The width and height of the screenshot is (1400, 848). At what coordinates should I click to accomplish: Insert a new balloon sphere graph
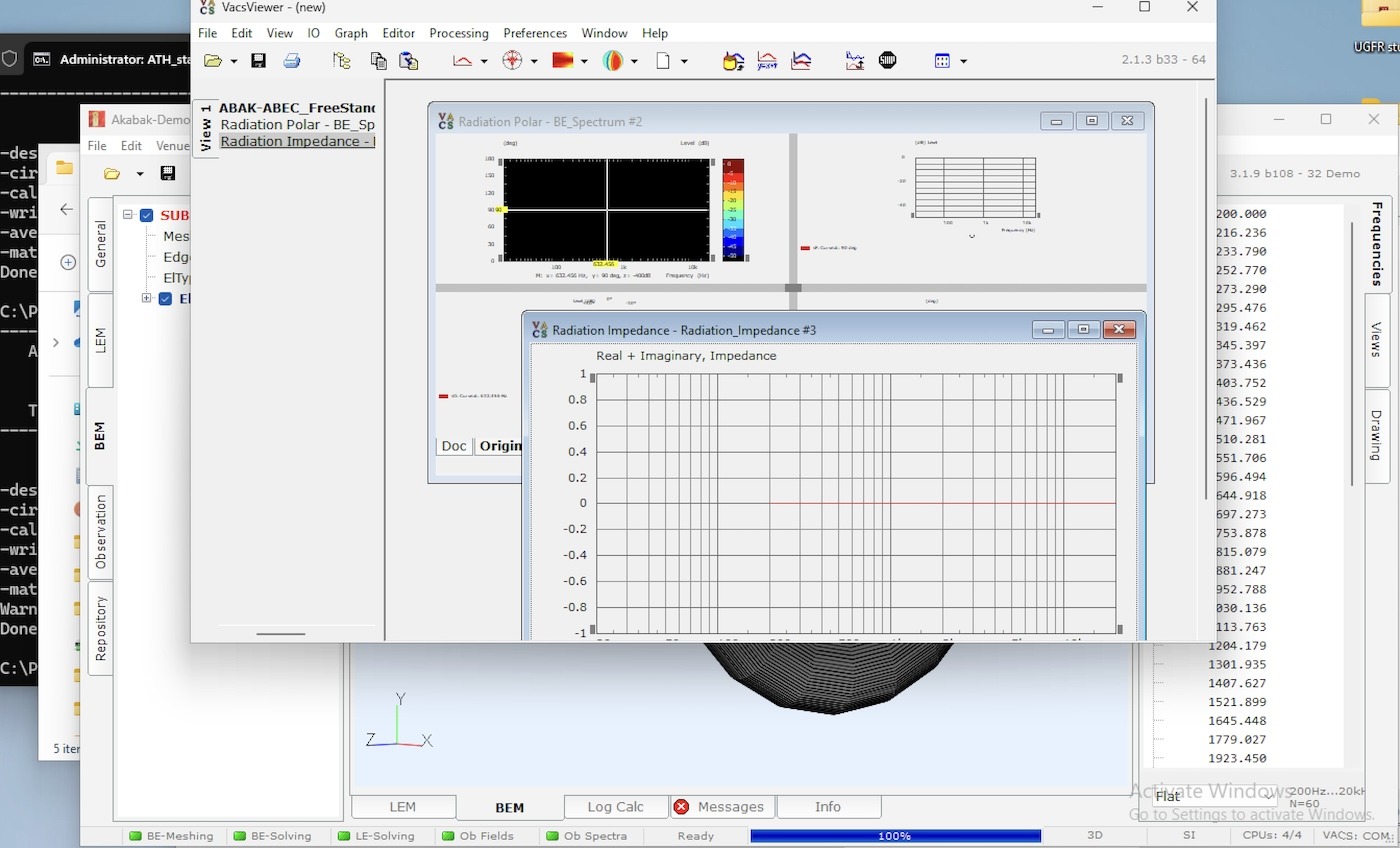coord(613,61)
